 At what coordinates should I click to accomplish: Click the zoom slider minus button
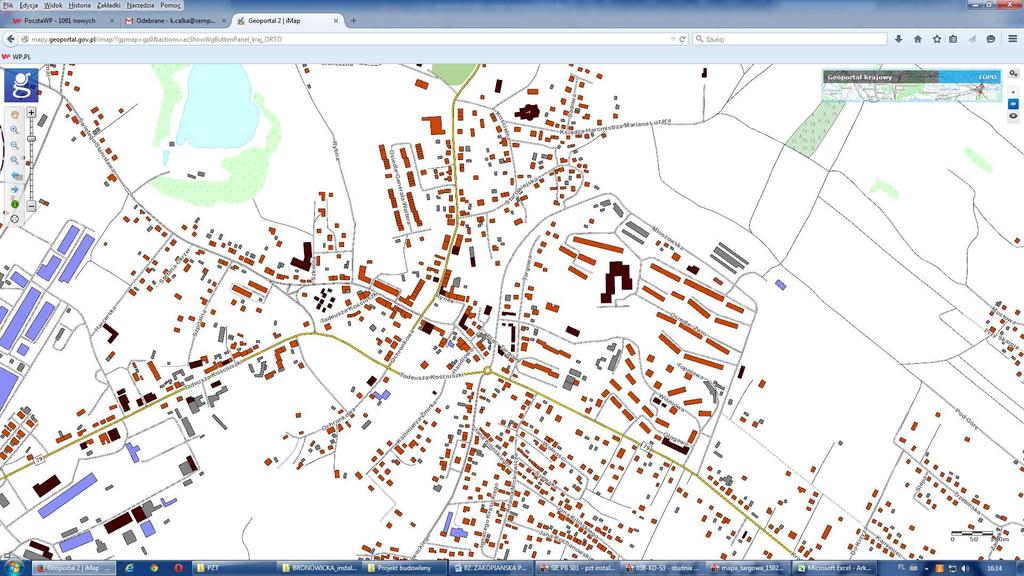[x=31, y=206]
